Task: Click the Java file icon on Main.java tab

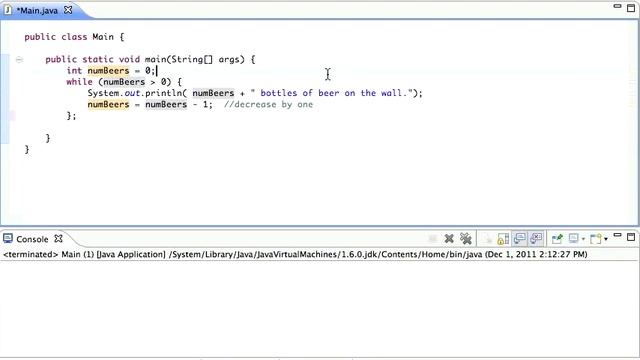Action: [7, 10]
